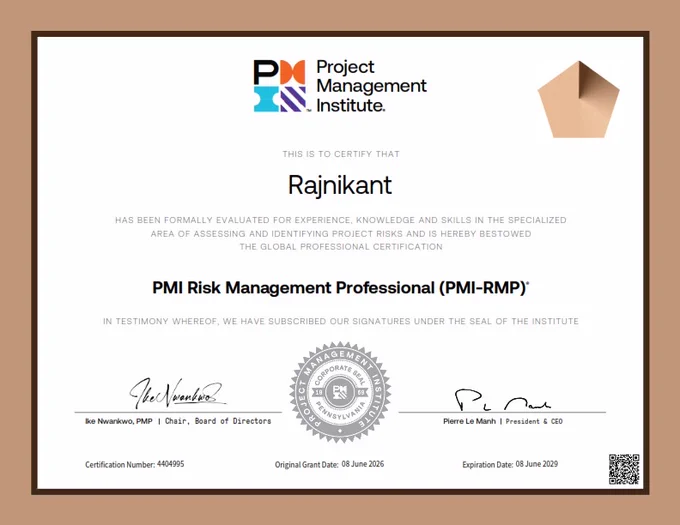This screenshot has width=680, height=525.
Task: Click the printed name 'Ike Nwankwo, PMP'
Action: (119, 421)
